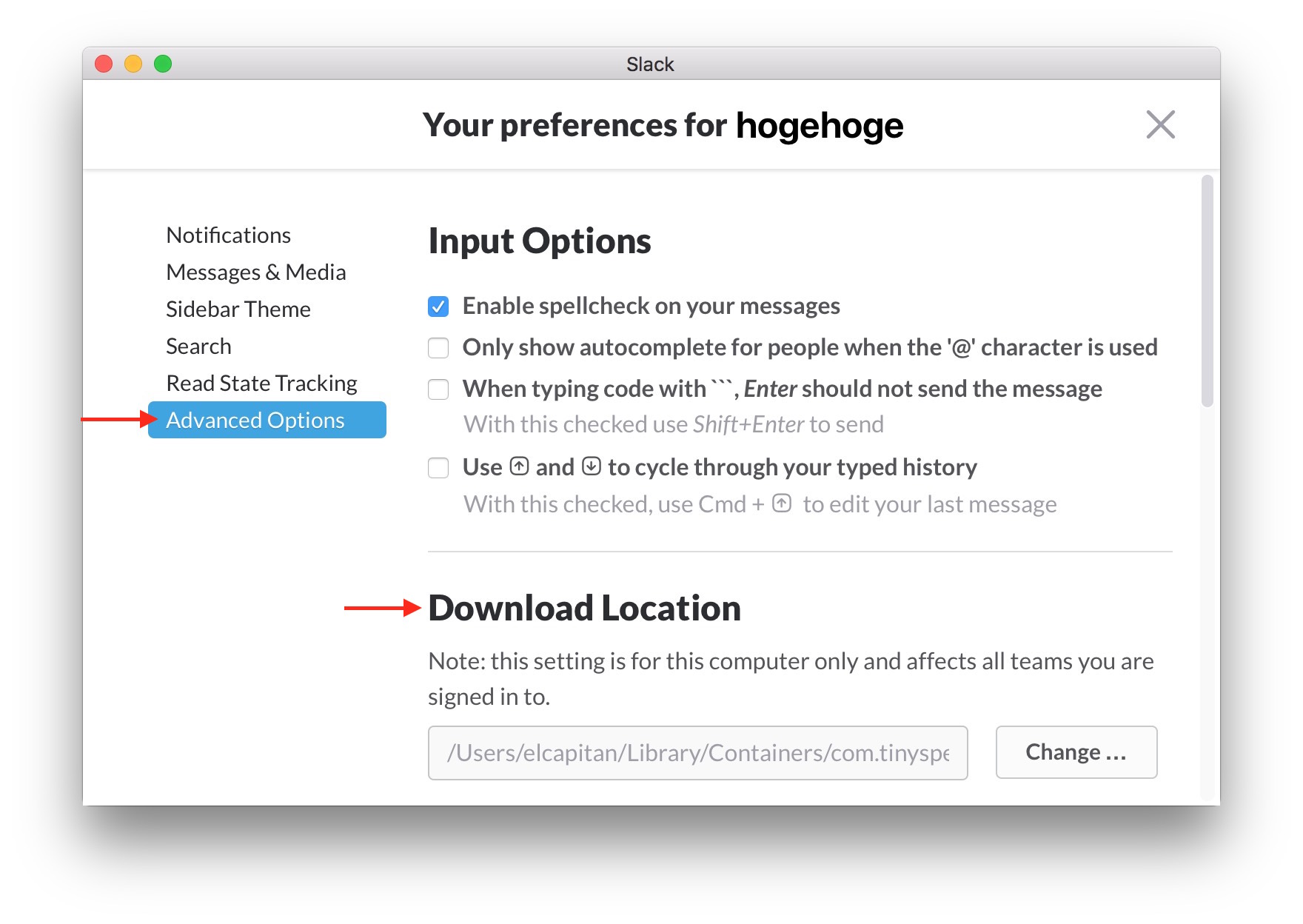
Task: Click the yellow minimize window button
Action: pos(133,64)
